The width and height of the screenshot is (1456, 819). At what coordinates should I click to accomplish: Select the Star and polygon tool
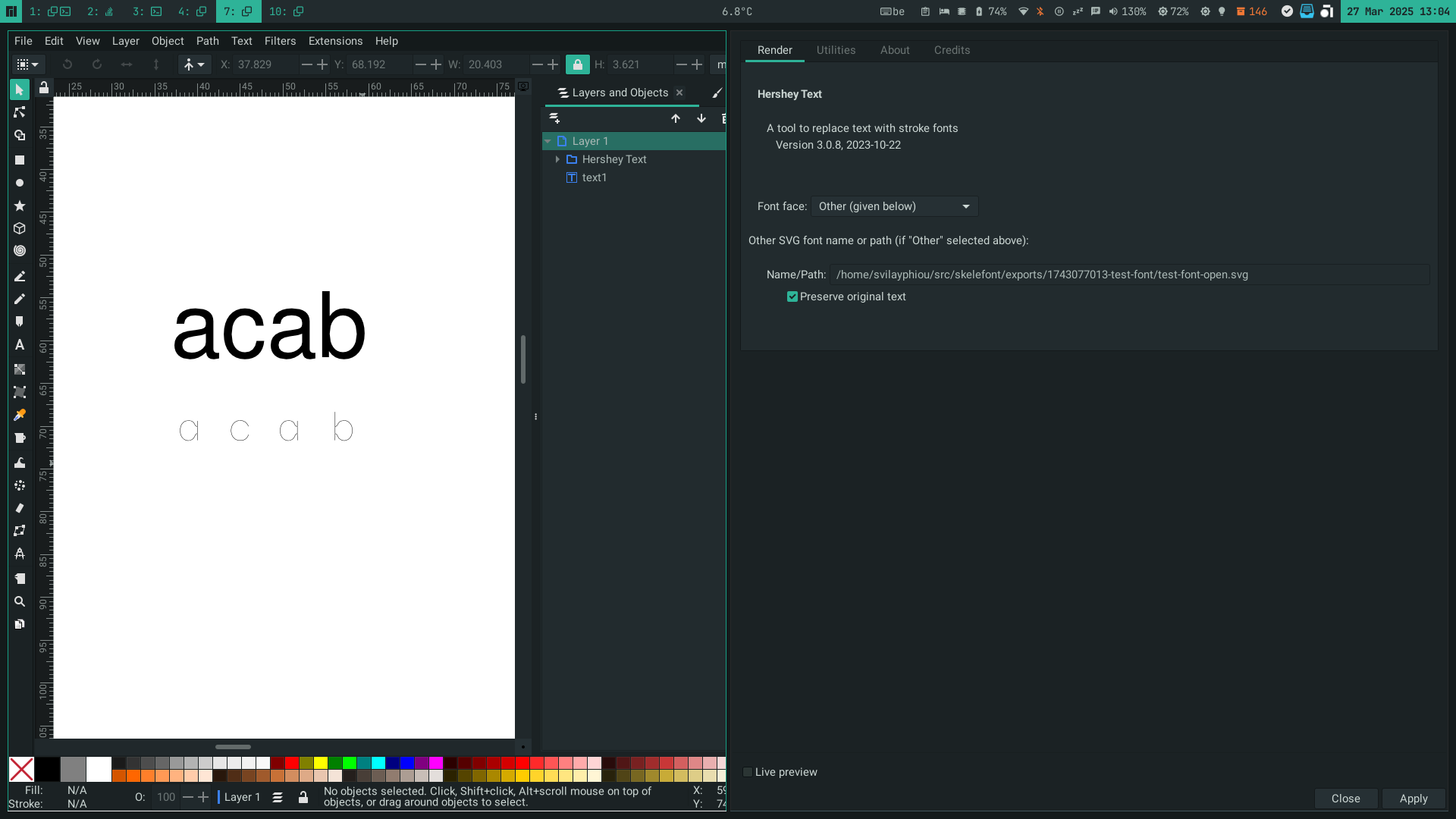20,206
